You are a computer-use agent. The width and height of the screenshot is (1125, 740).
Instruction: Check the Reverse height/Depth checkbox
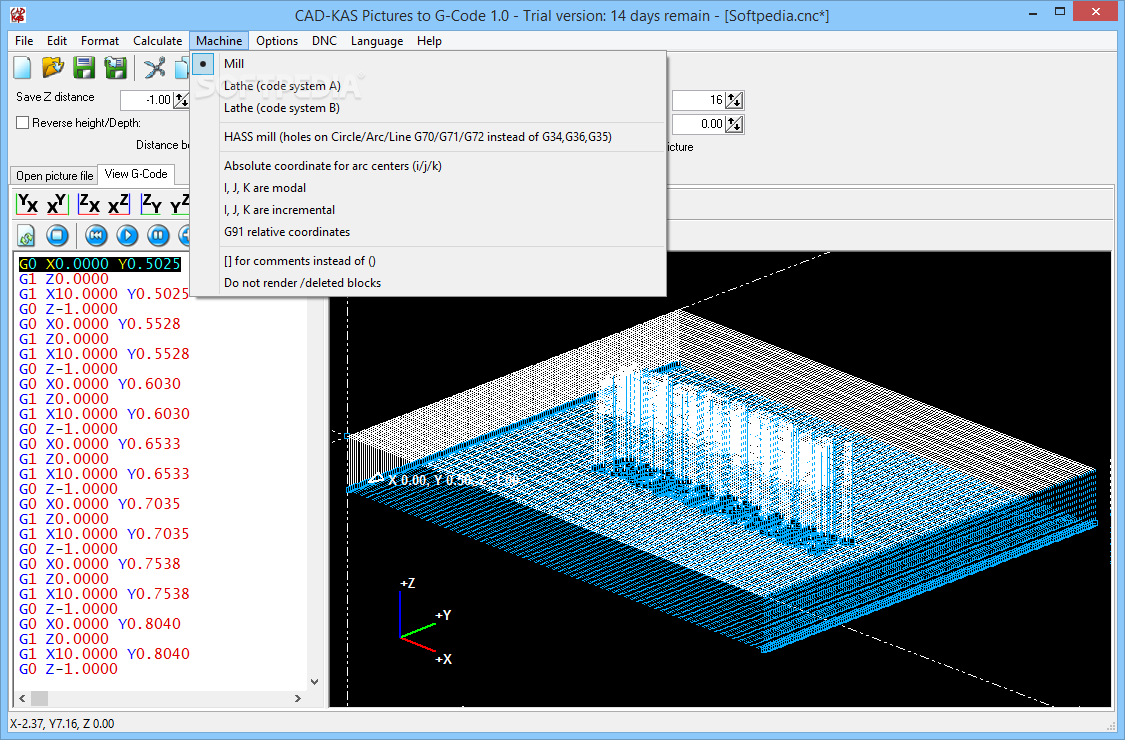(23, 123)
